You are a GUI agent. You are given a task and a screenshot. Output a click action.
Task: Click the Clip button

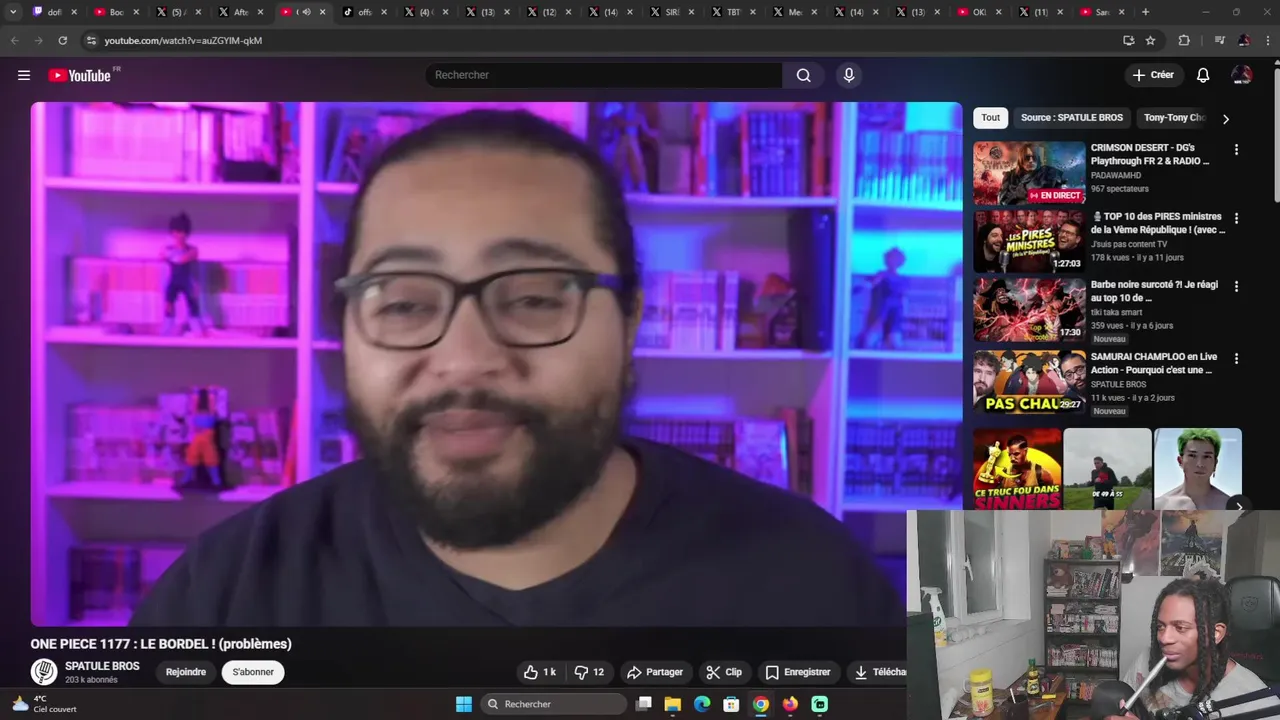point(724,672)
